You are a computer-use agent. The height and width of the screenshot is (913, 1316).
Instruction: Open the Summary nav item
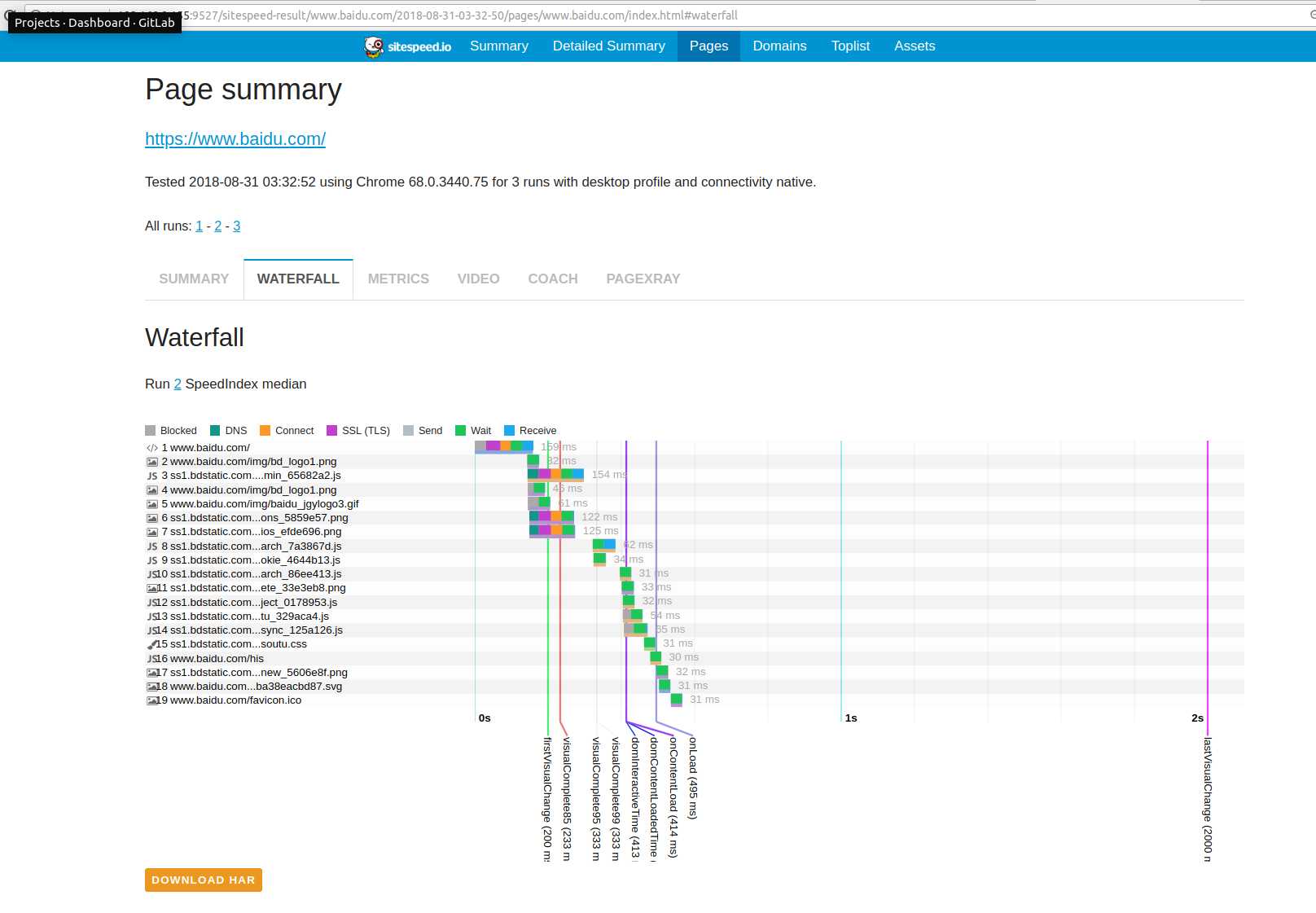click(499, 46)
